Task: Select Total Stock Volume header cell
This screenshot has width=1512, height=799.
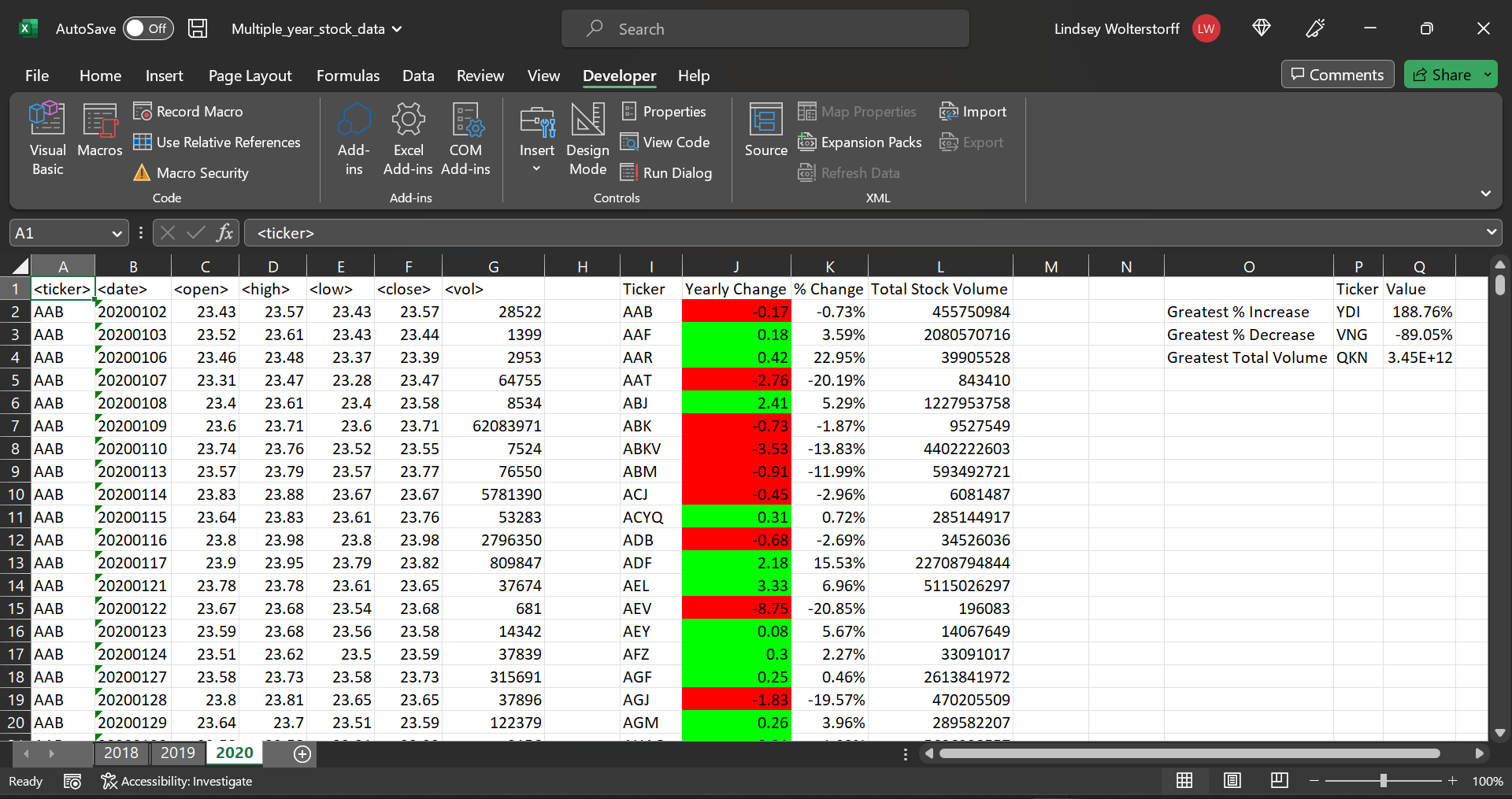Action: [x=940, y=289]
